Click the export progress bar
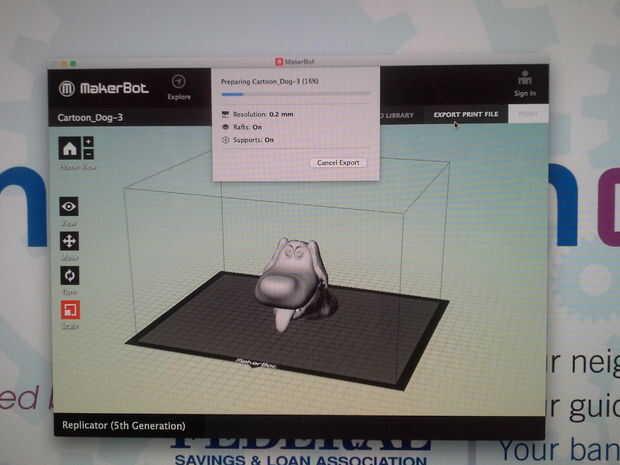 pyautogui.click(x=295, y=94)
